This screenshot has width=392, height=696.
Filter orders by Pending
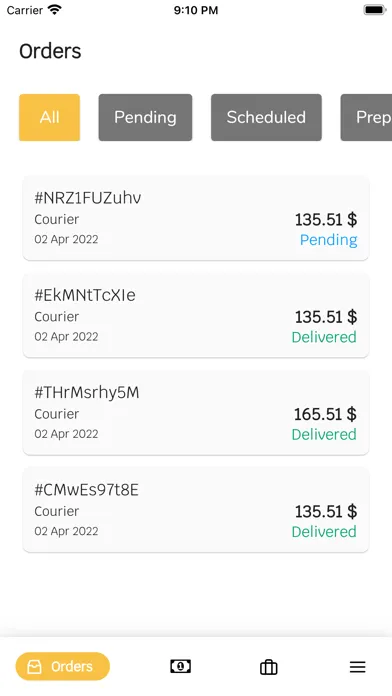coord(145,117)
